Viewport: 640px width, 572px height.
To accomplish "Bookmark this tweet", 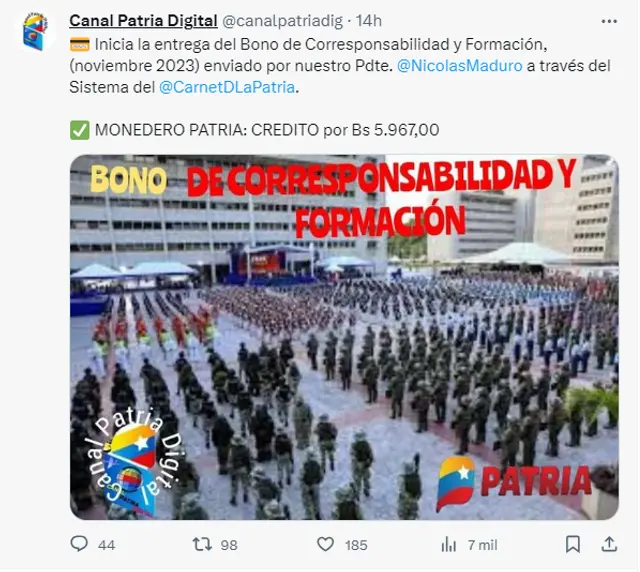I will (x=573, y=544).
